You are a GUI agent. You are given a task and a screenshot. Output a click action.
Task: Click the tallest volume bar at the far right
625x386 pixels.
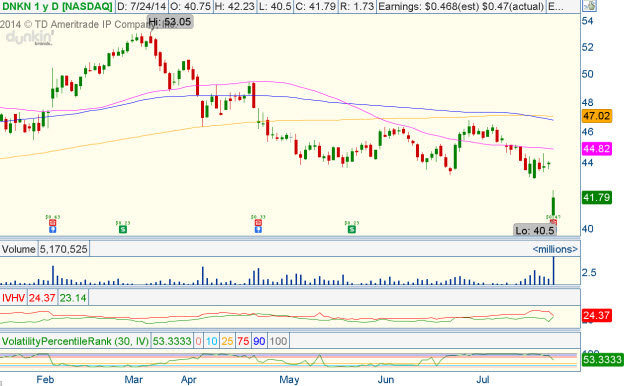click(553, 271)
